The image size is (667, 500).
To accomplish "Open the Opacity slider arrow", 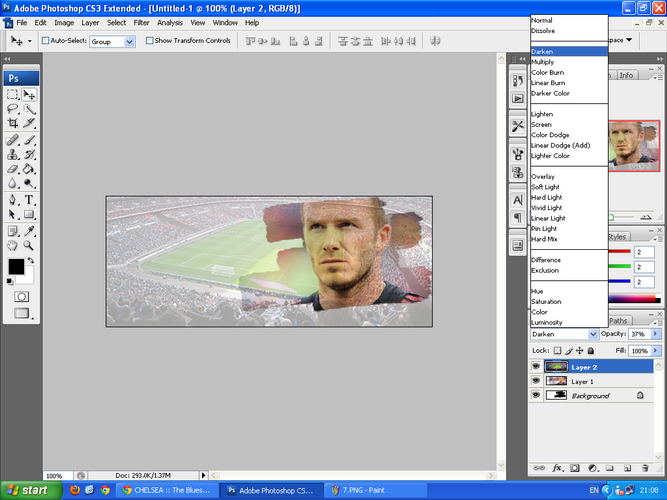I will 657,334.
